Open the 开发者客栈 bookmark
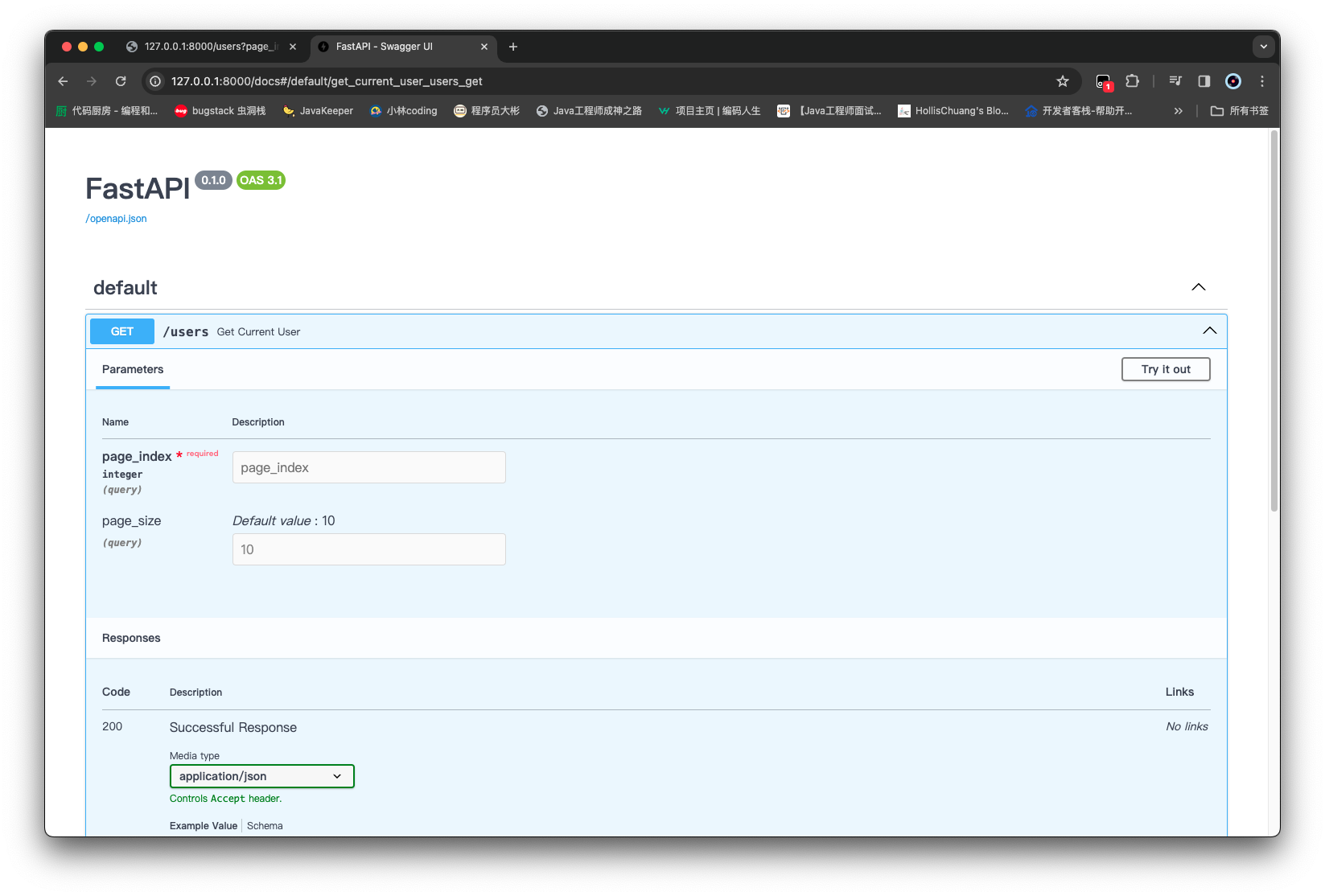 pyautogui.click(x=1079, y=111)
